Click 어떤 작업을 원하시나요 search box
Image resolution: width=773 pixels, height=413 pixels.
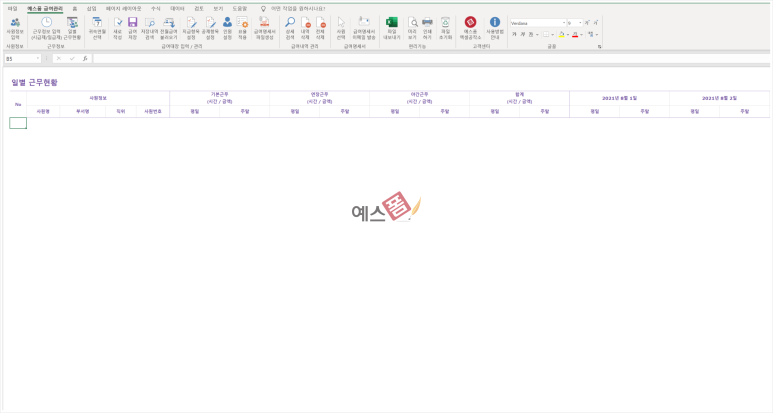coord(298,8)
